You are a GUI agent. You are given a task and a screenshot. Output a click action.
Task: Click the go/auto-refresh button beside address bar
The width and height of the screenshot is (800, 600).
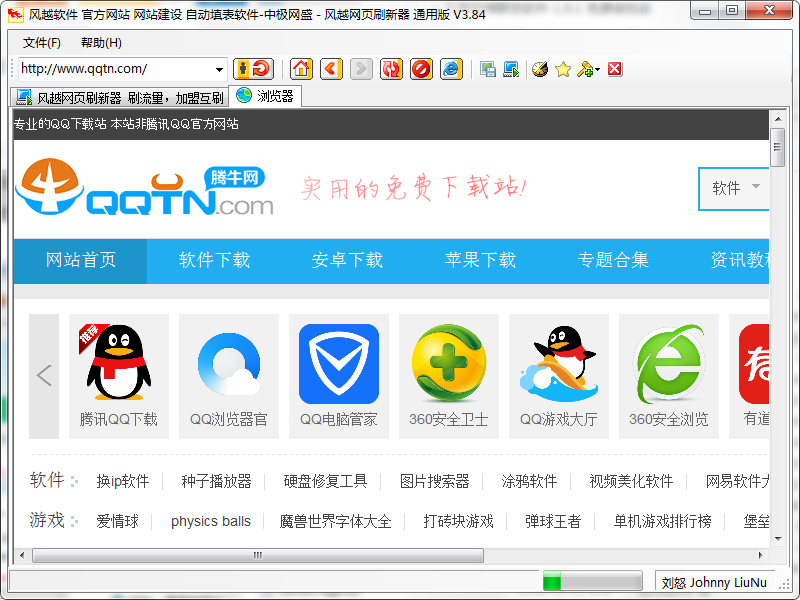(x=253, y=69)
